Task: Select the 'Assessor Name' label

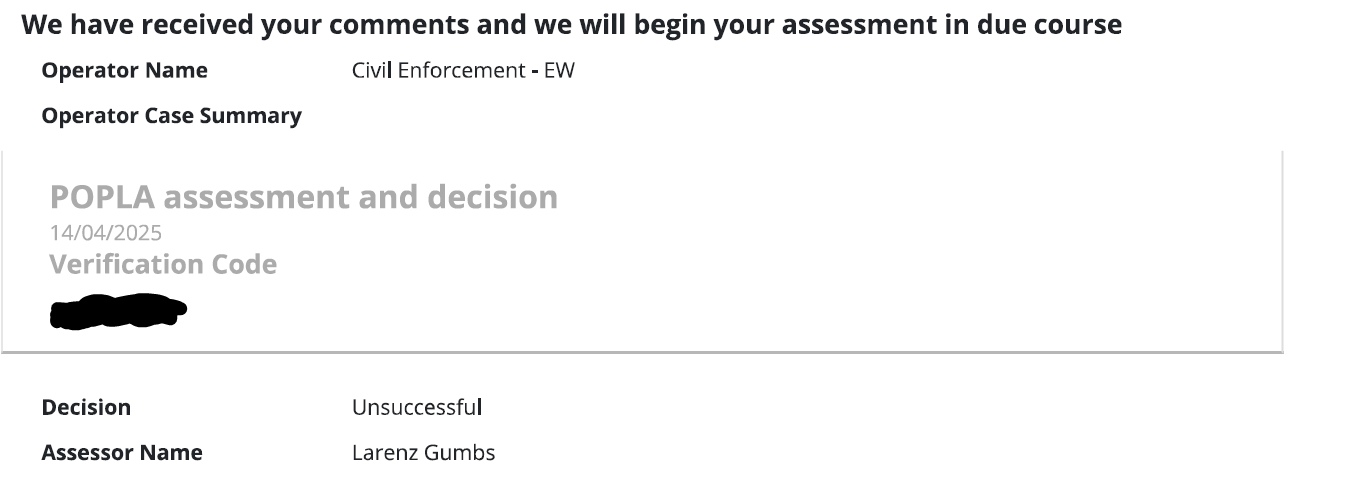Action: pos(122,453)
